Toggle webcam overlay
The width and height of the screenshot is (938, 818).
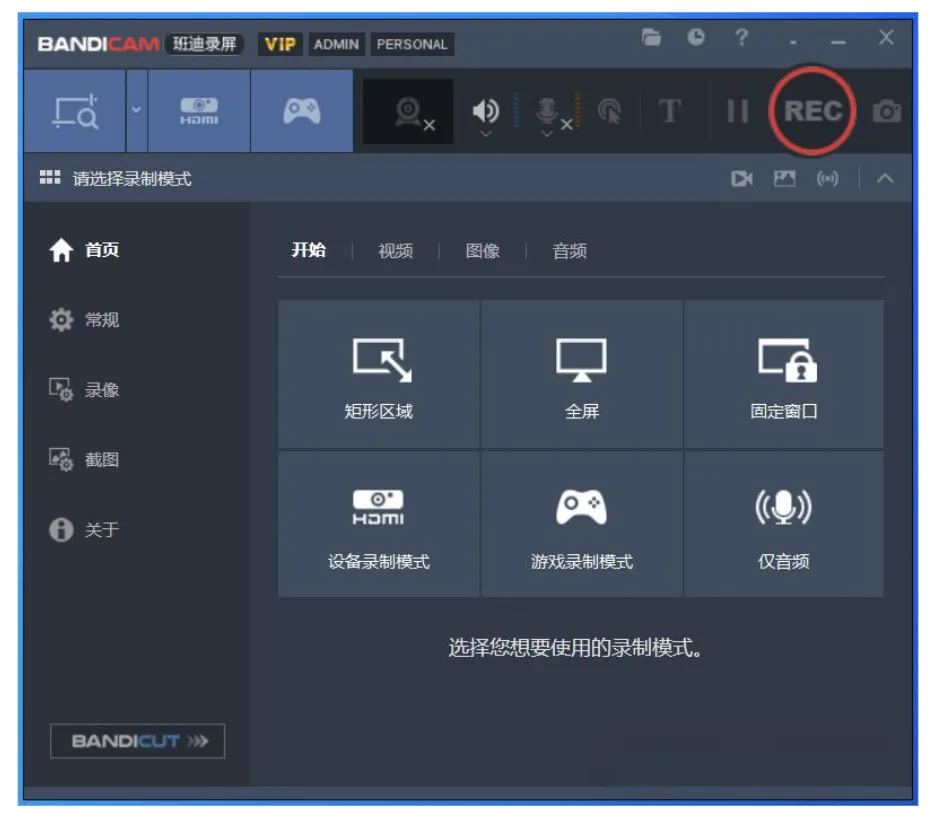[408, 111]
